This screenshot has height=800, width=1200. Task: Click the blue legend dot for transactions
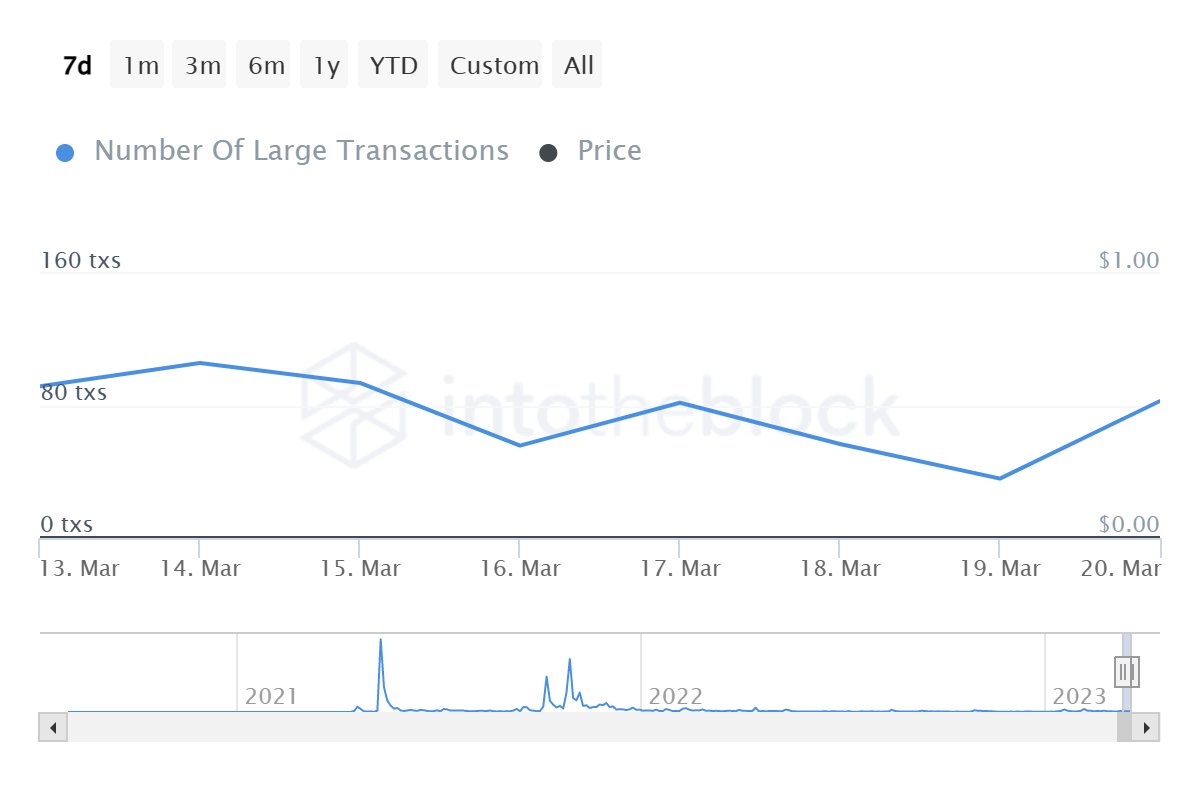[65, 153]
